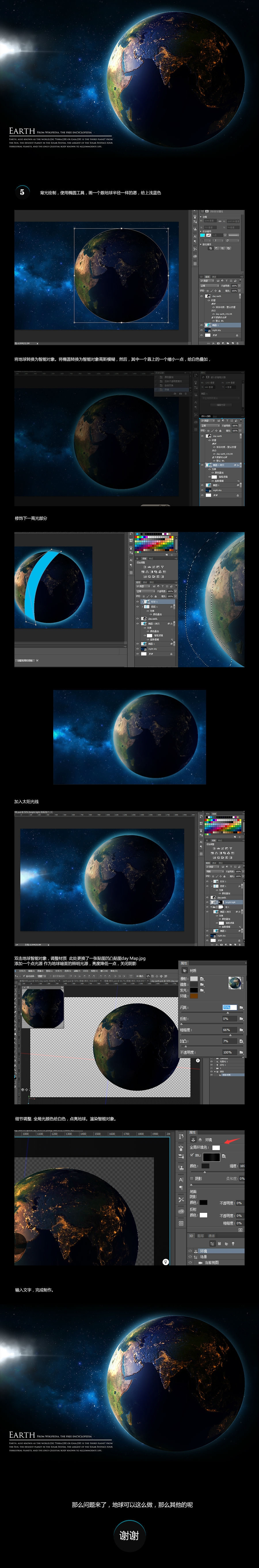Click the 粗糙度 slider handle at 66%
The width and height of the screenshot is (259, 1568).
[x=230, y=1035]
